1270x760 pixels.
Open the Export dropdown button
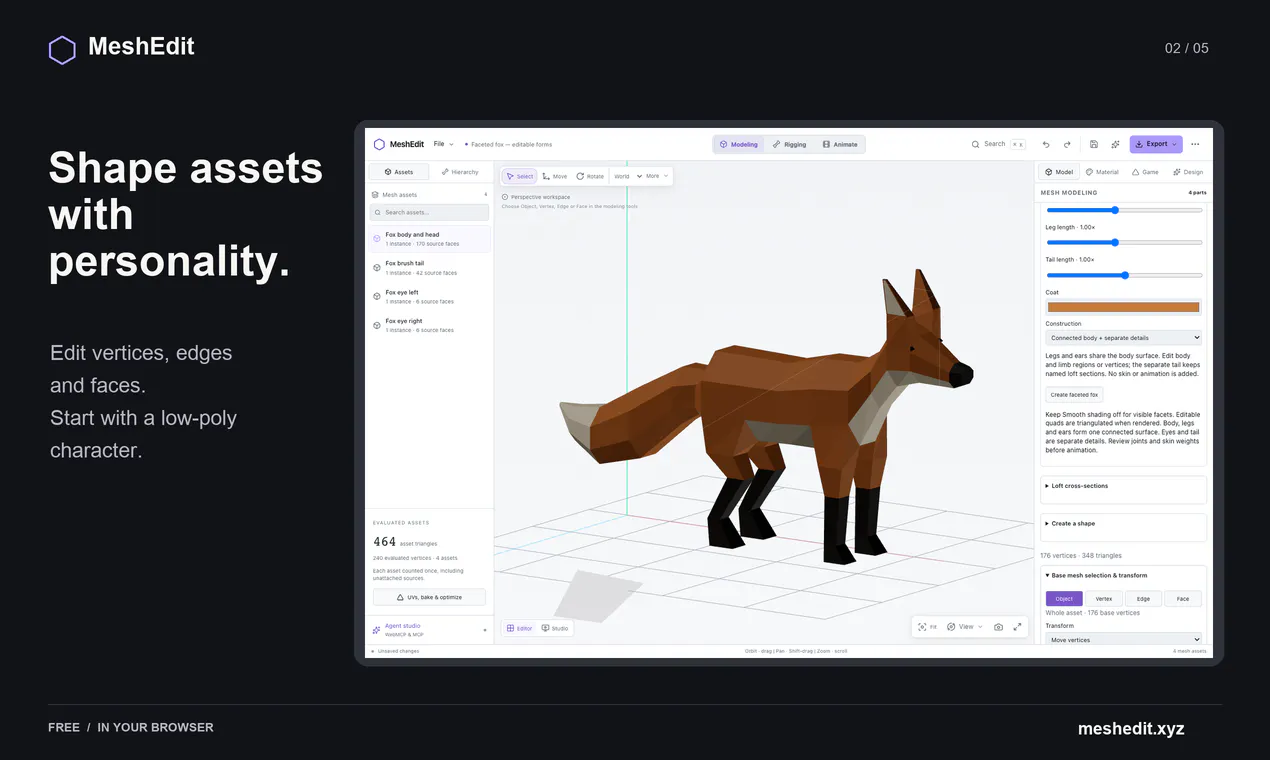pyautogui.click(x=1156, y=144)
